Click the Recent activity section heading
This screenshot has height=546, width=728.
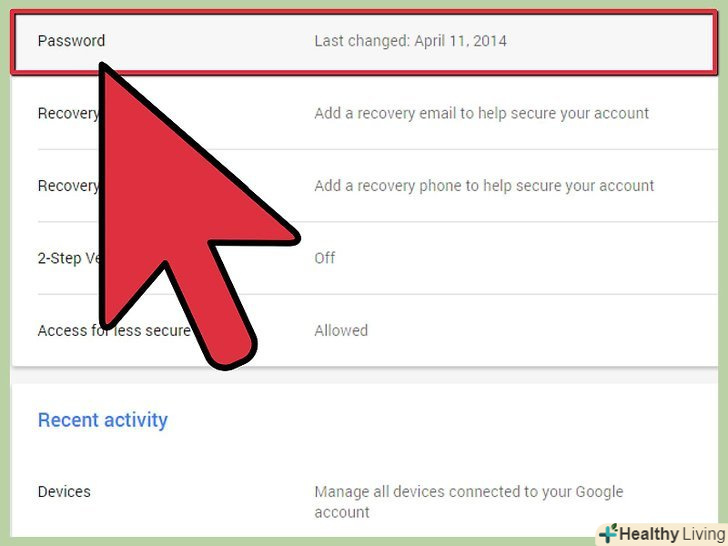click(103, 420)
